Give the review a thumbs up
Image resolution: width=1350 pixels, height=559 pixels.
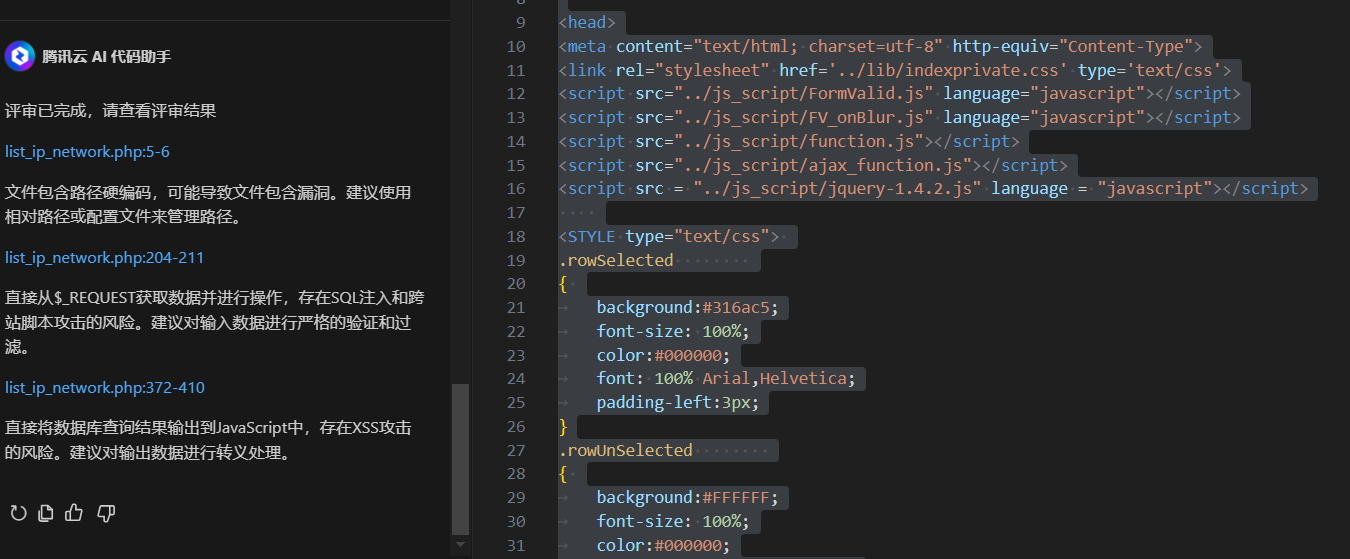[x=74, y=513]
